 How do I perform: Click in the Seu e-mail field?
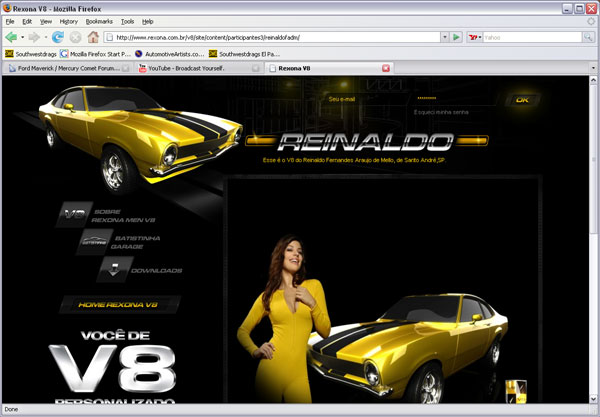372,99
